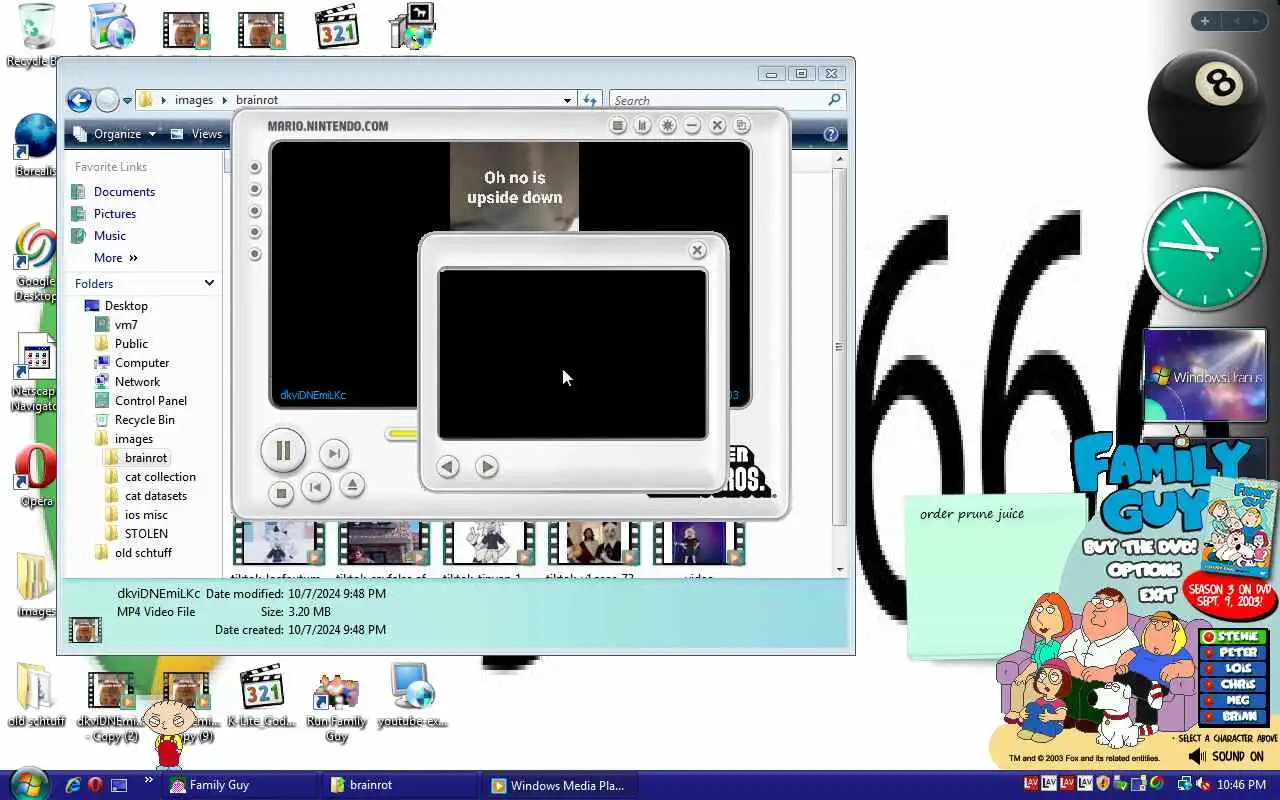
Task: Collapse the Folders pane
Action: [209, 284]
